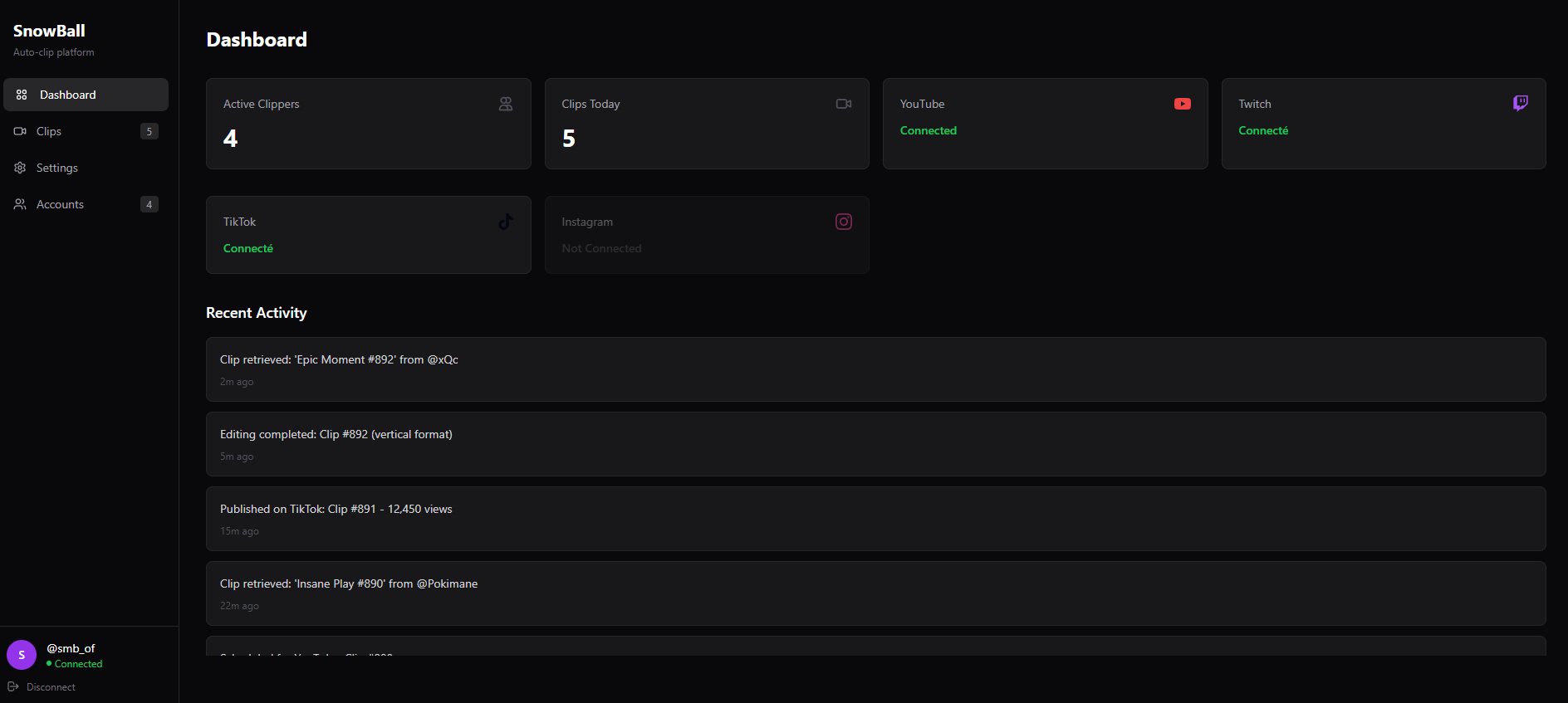Click the SnowBall logo title
This screenshot has height=703, width=1568.
point(49,31)
